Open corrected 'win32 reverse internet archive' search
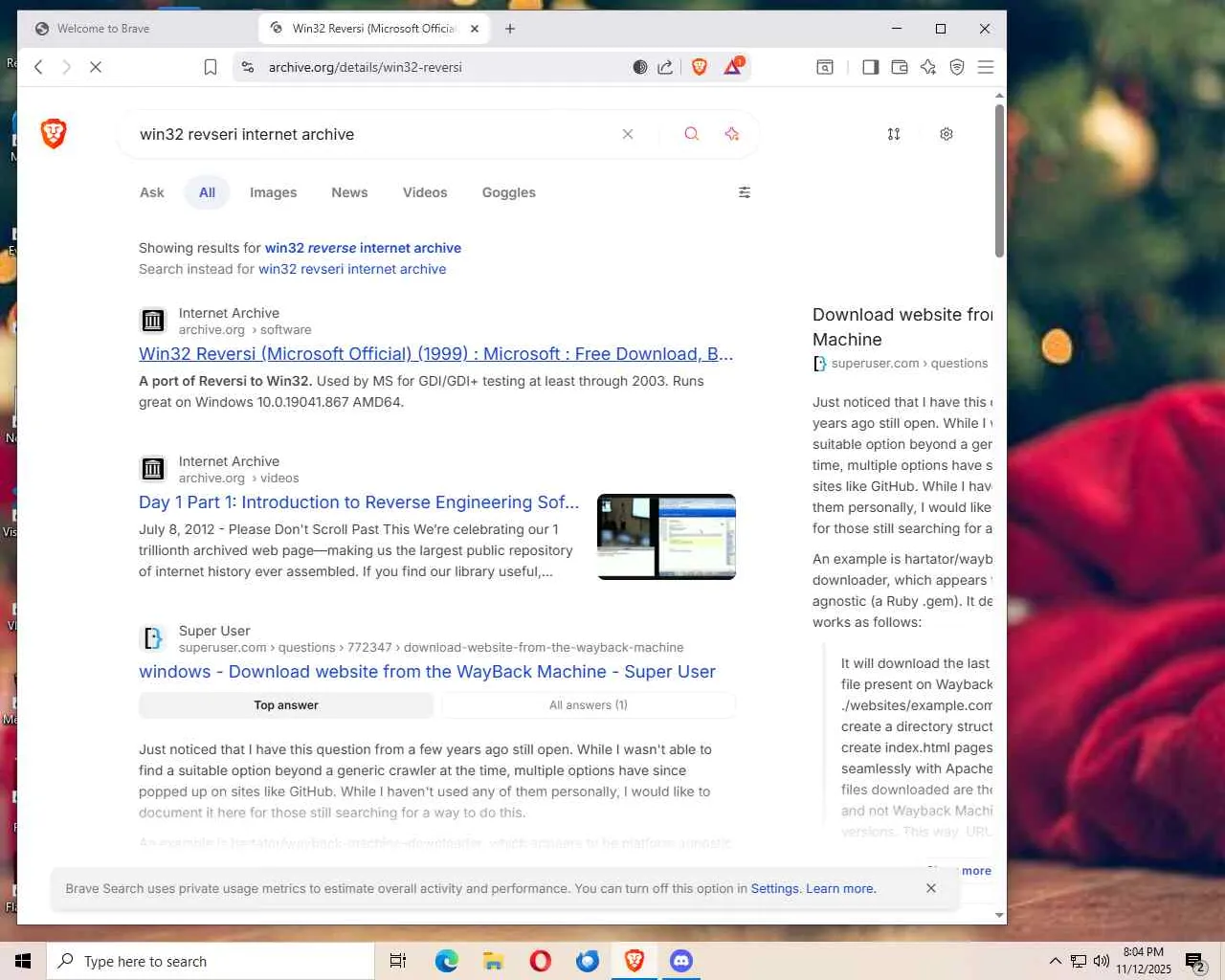 tap(363, 248)
